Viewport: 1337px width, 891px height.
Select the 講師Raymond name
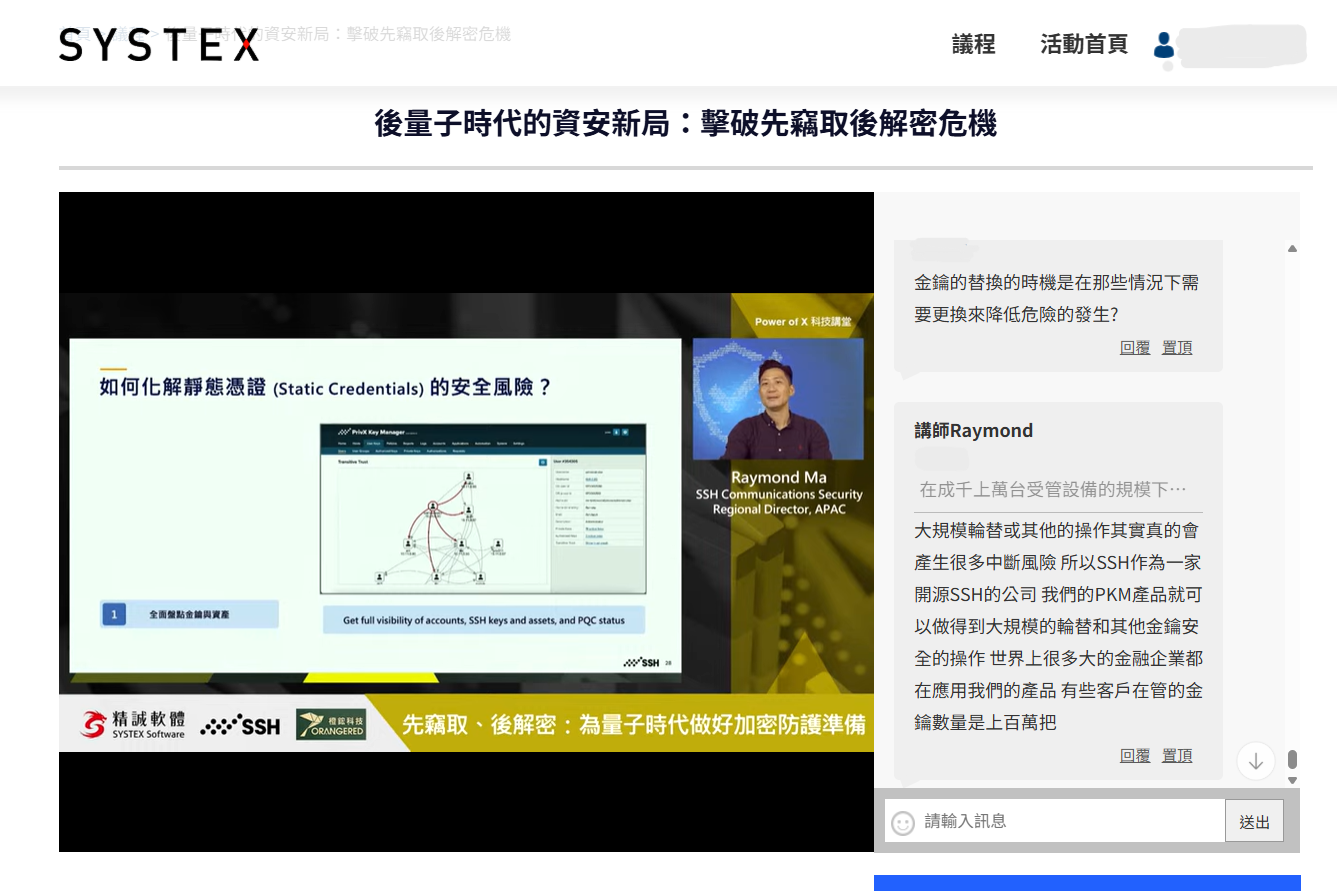point(974,431)
